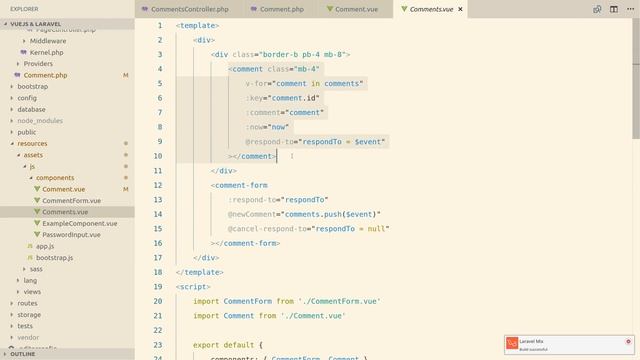Expand the sass folder
Image resolution: width=640 pixels, height=360 pixels.
point(36,269)
